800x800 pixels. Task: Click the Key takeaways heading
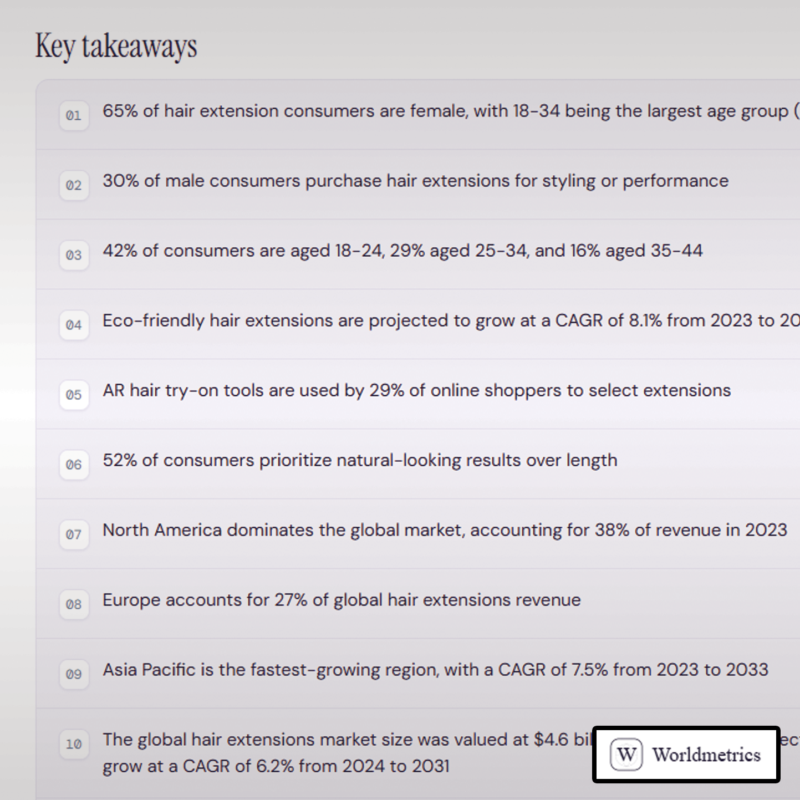[x=116, y=46]
